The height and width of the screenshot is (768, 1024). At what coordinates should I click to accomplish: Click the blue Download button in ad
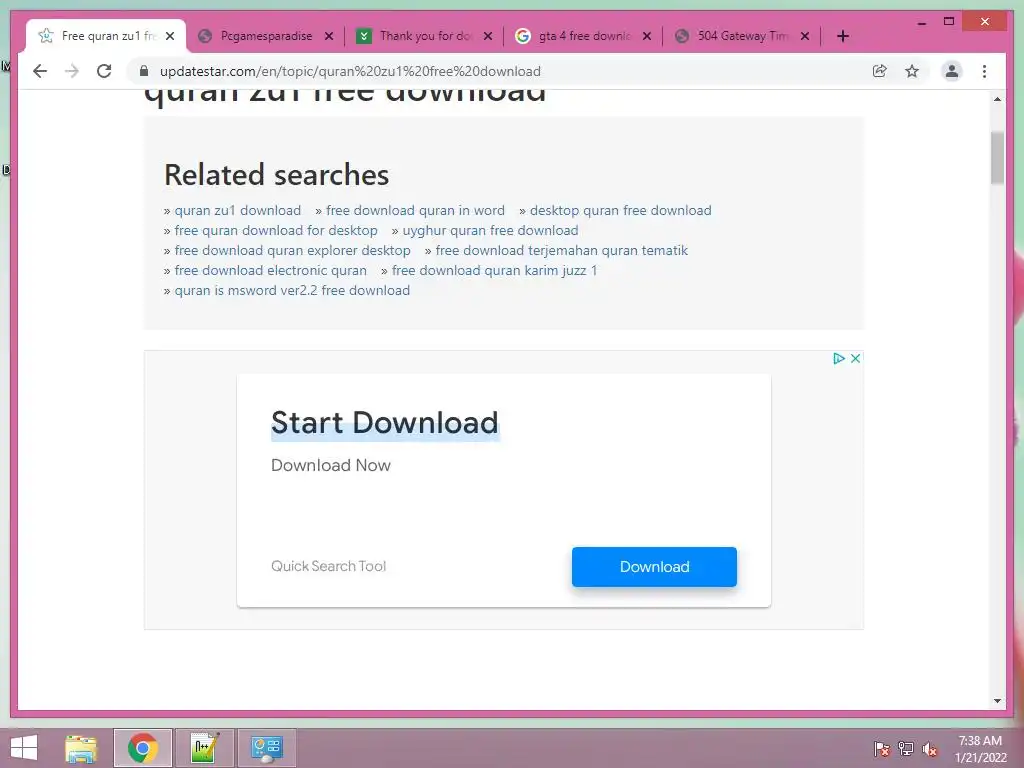tap(654, 567)
